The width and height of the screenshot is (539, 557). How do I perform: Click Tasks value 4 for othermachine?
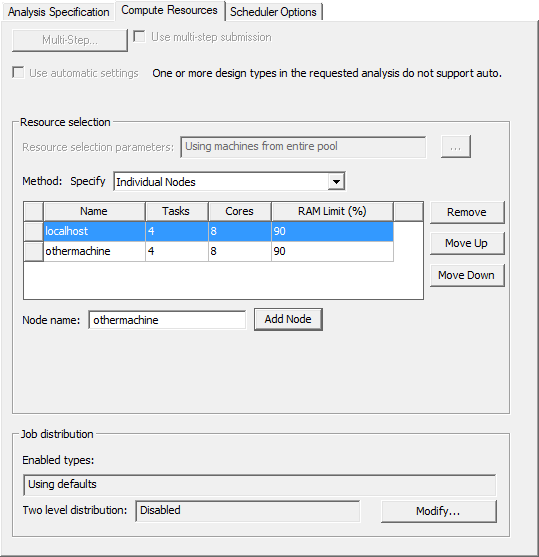177,252
